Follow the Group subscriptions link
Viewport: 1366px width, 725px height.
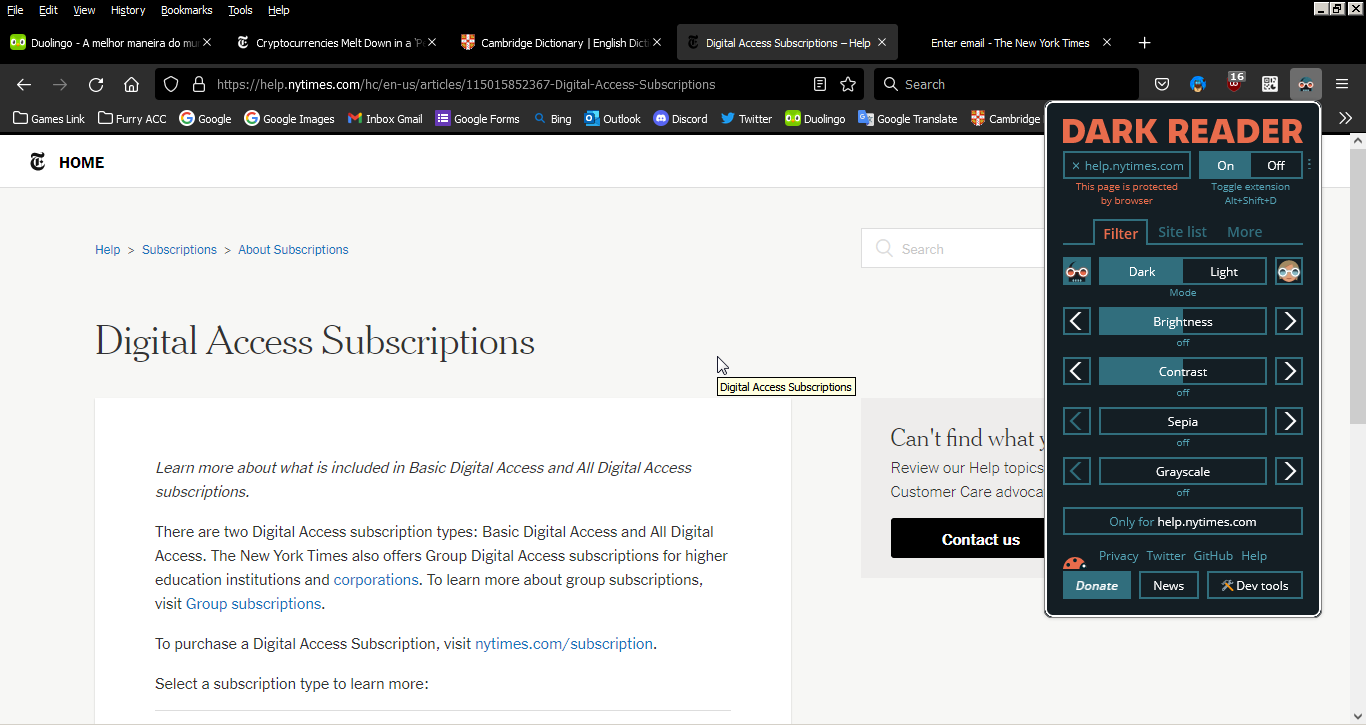(x=254, y=604)
